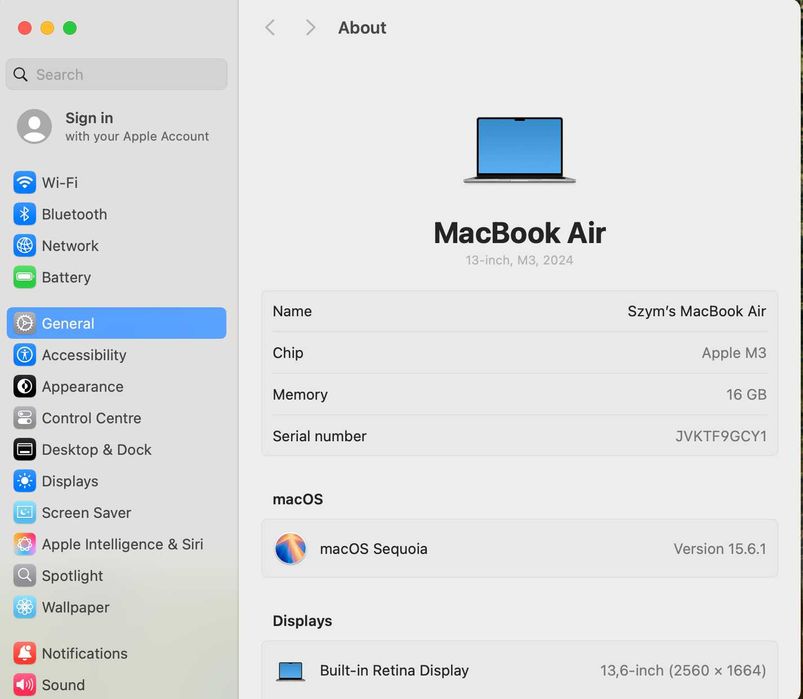
Task: Click the Built-in Retina Display laptop icon
Action: [290, 671]
